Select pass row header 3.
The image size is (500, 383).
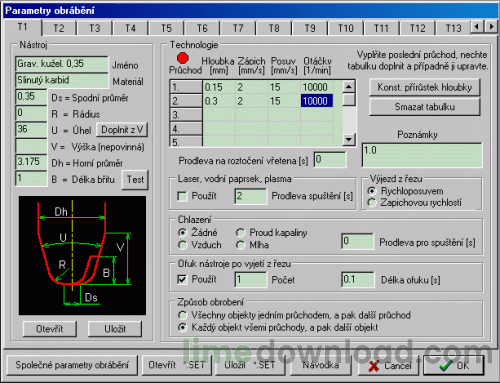186,115
